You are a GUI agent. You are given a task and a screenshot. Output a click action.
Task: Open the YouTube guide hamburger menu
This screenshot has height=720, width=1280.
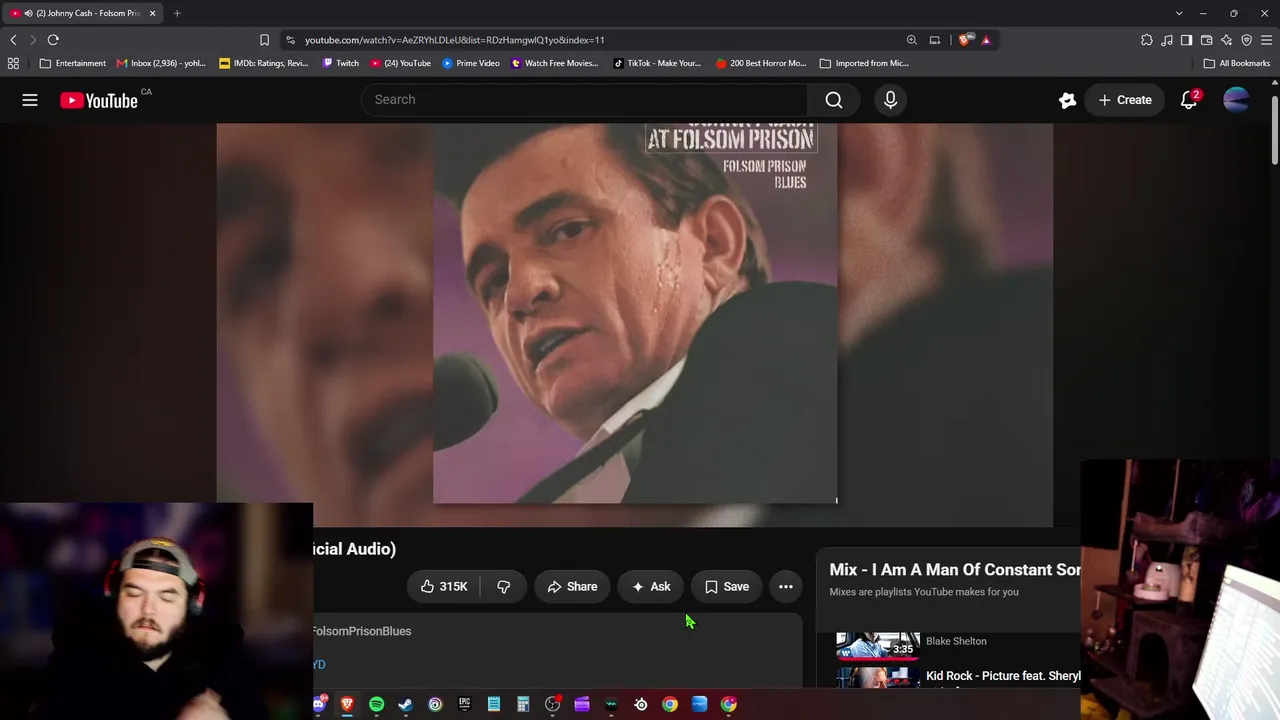[30, 100]
